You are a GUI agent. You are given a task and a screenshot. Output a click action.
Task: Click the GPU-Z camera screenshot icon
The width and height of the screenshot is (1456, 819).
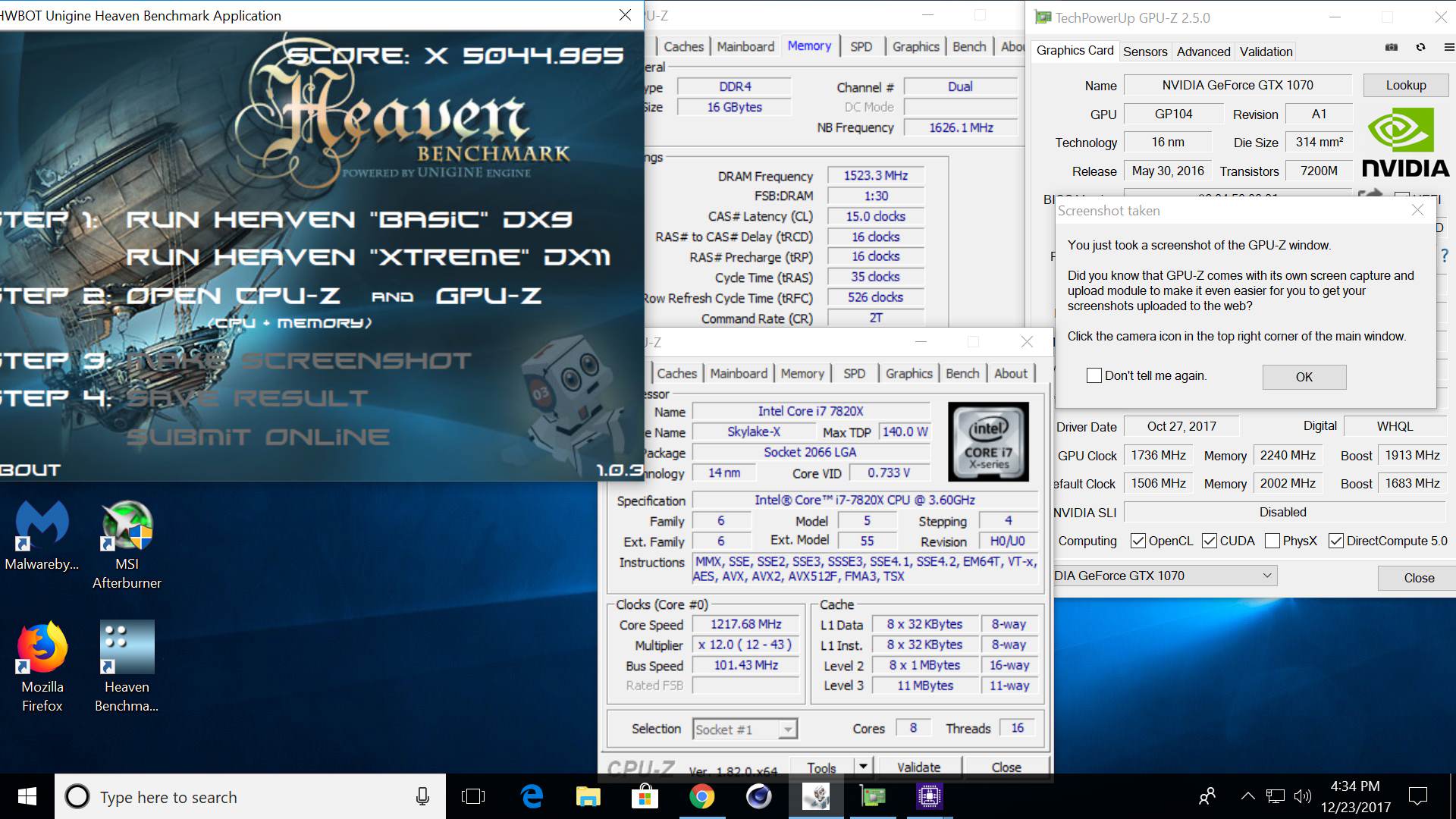coord(1391,47)
